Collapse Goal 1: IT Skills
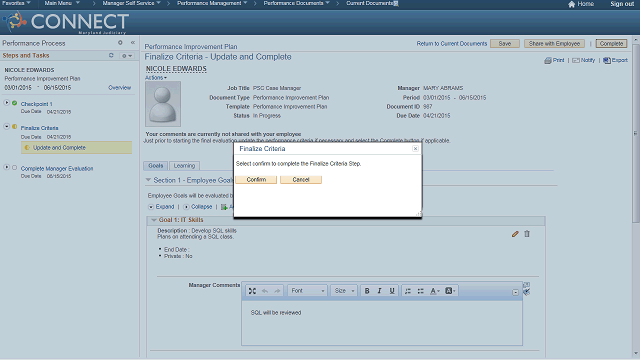 pyautogui.click(x=154, y=220)
